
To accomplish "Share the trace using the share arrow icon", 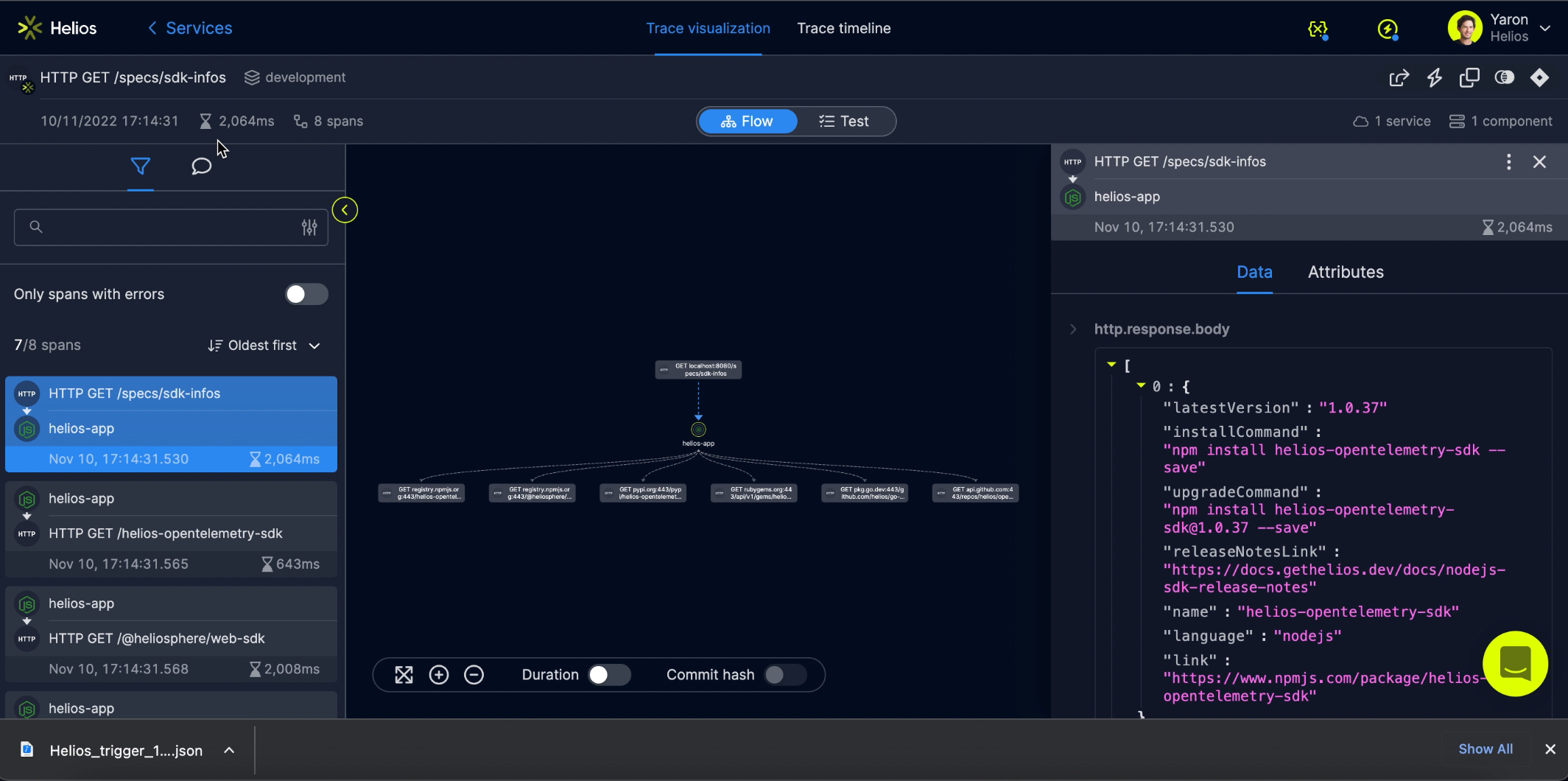I will (x=1399, y=77).
